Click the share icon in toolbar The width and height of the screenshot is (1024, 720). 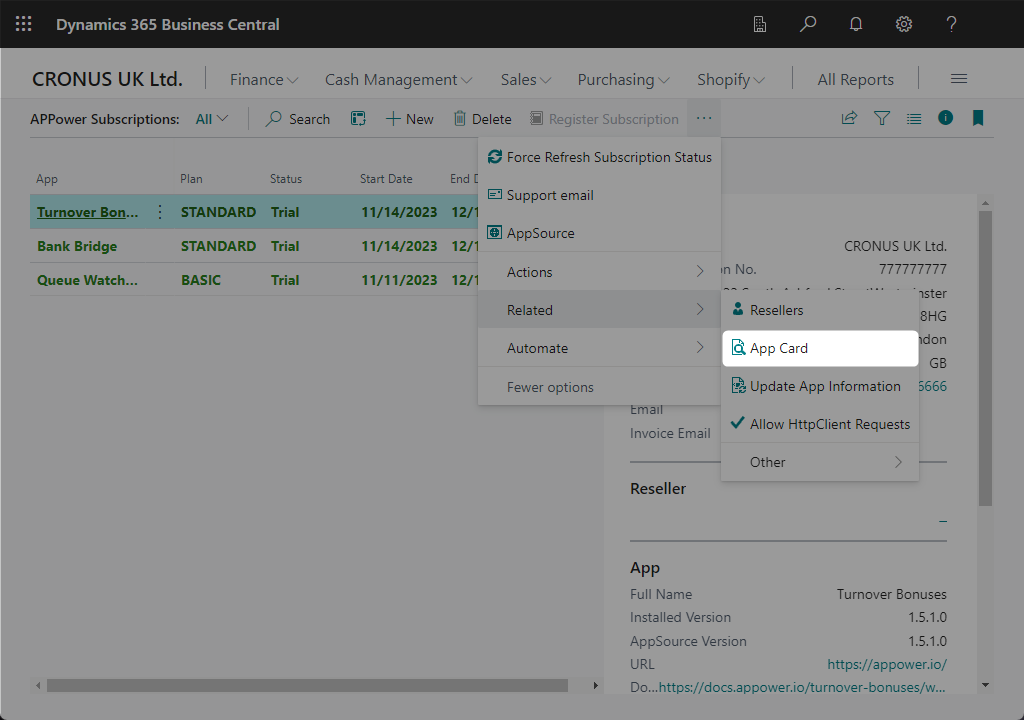pos(849,118)
